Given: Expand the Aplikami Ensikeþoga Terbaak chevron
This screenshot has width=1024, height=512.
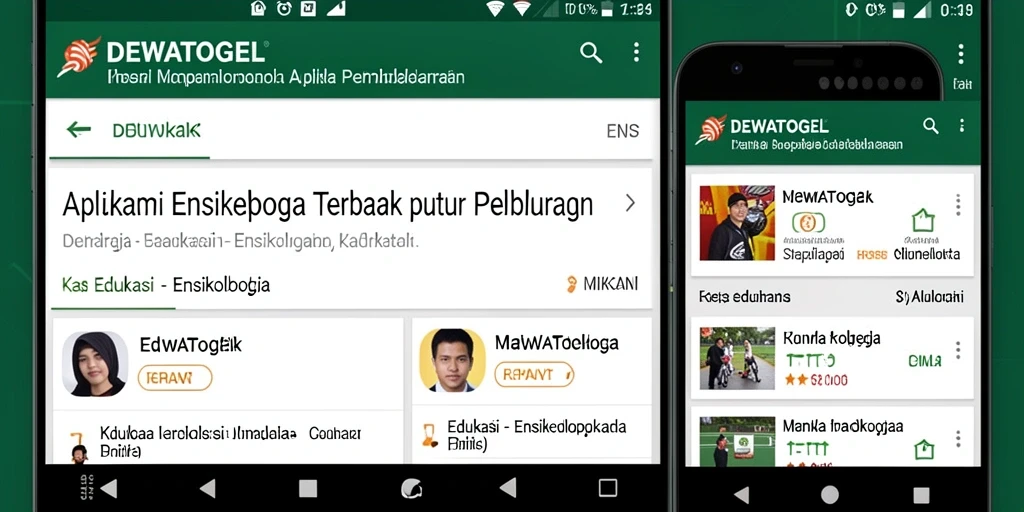Looking at the screenshot, I should click(630, 203).
